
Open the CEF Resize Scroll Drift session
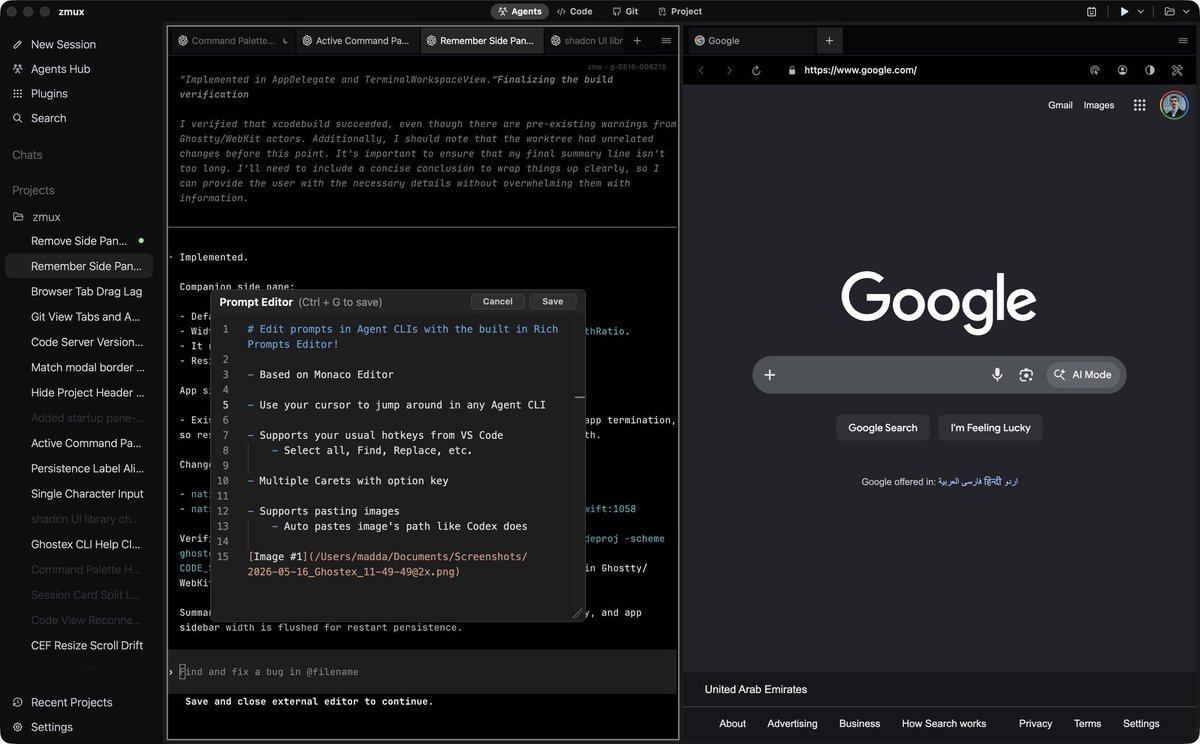coord(78,645)
